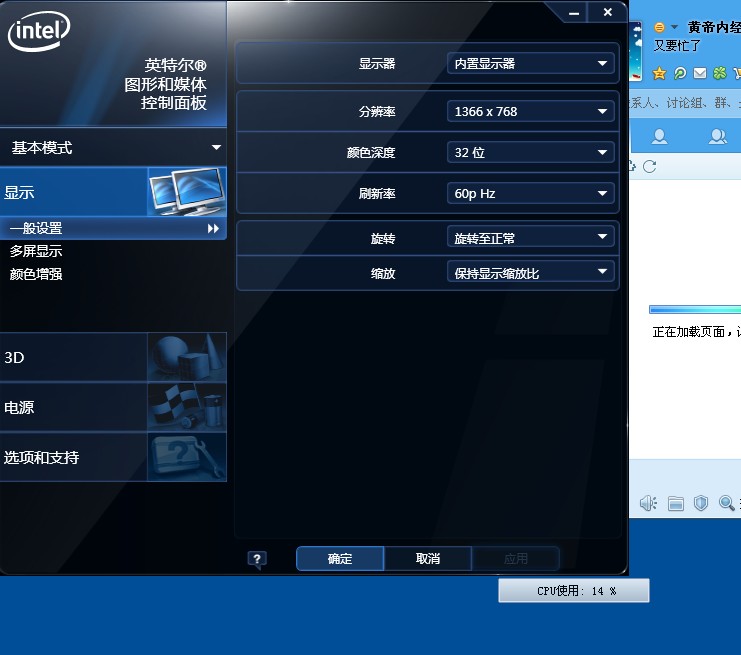Click the CPU使用 usage indicator
Image resolution: width=741 pixels, height=655 pixels.
574,591
